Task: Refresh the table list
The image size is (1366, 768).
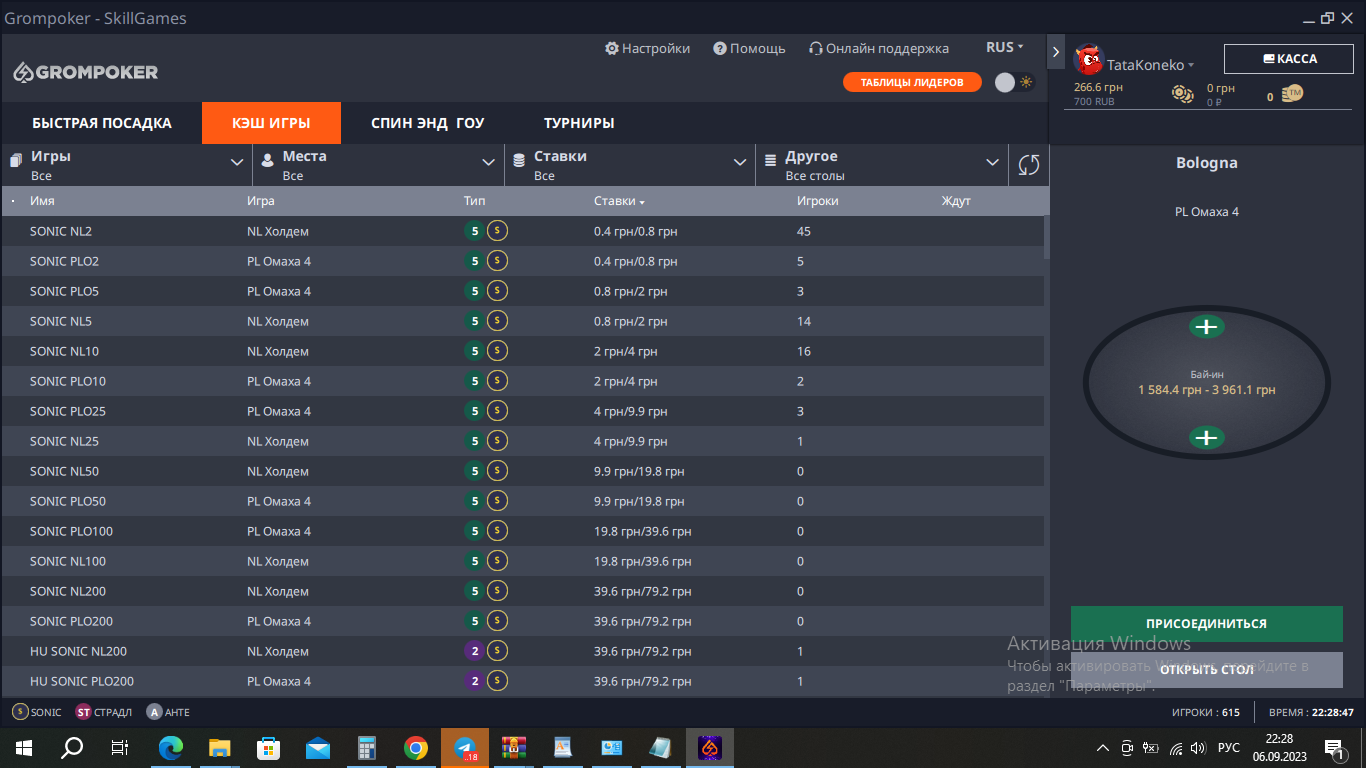Action: (x=1029, y=165)
